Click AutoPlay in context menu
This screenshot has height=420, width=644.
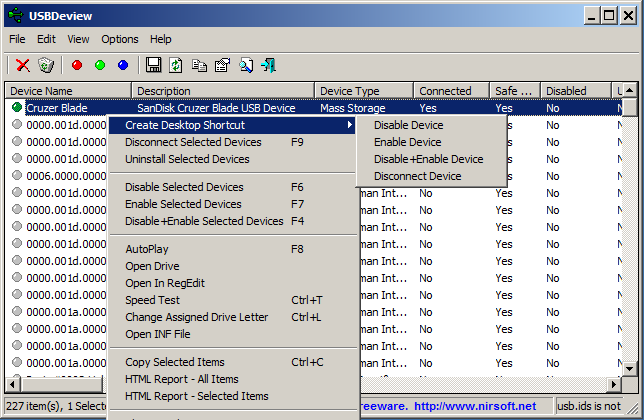pyautogui.click(x=232, y=249)
